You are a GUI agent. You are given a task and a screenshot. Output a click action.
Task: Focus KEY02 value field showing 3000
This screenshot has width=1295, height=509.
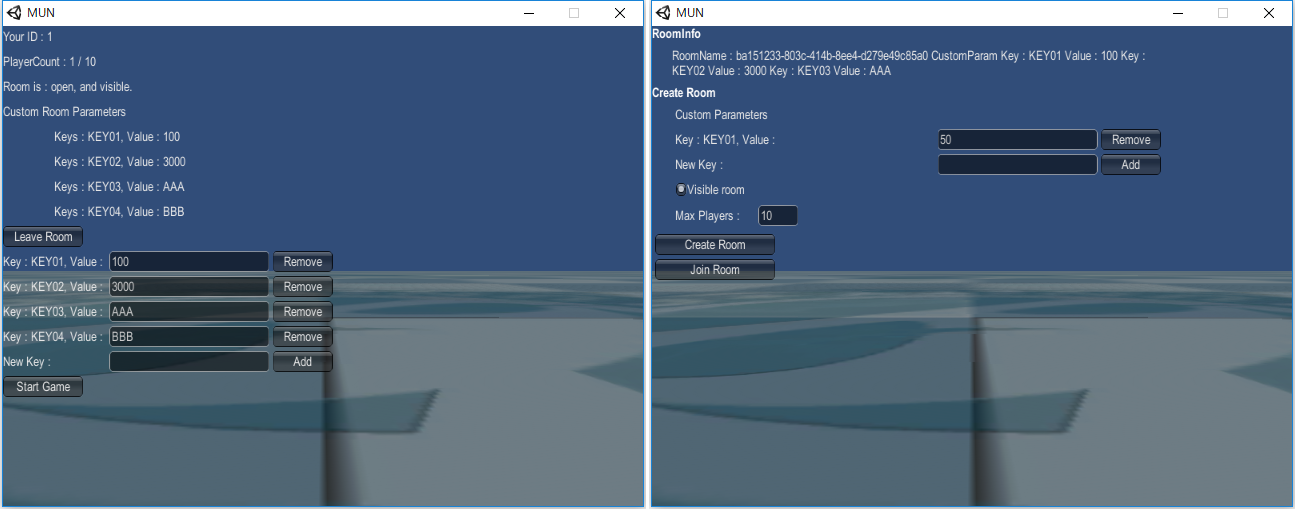(x=189, y=287)
